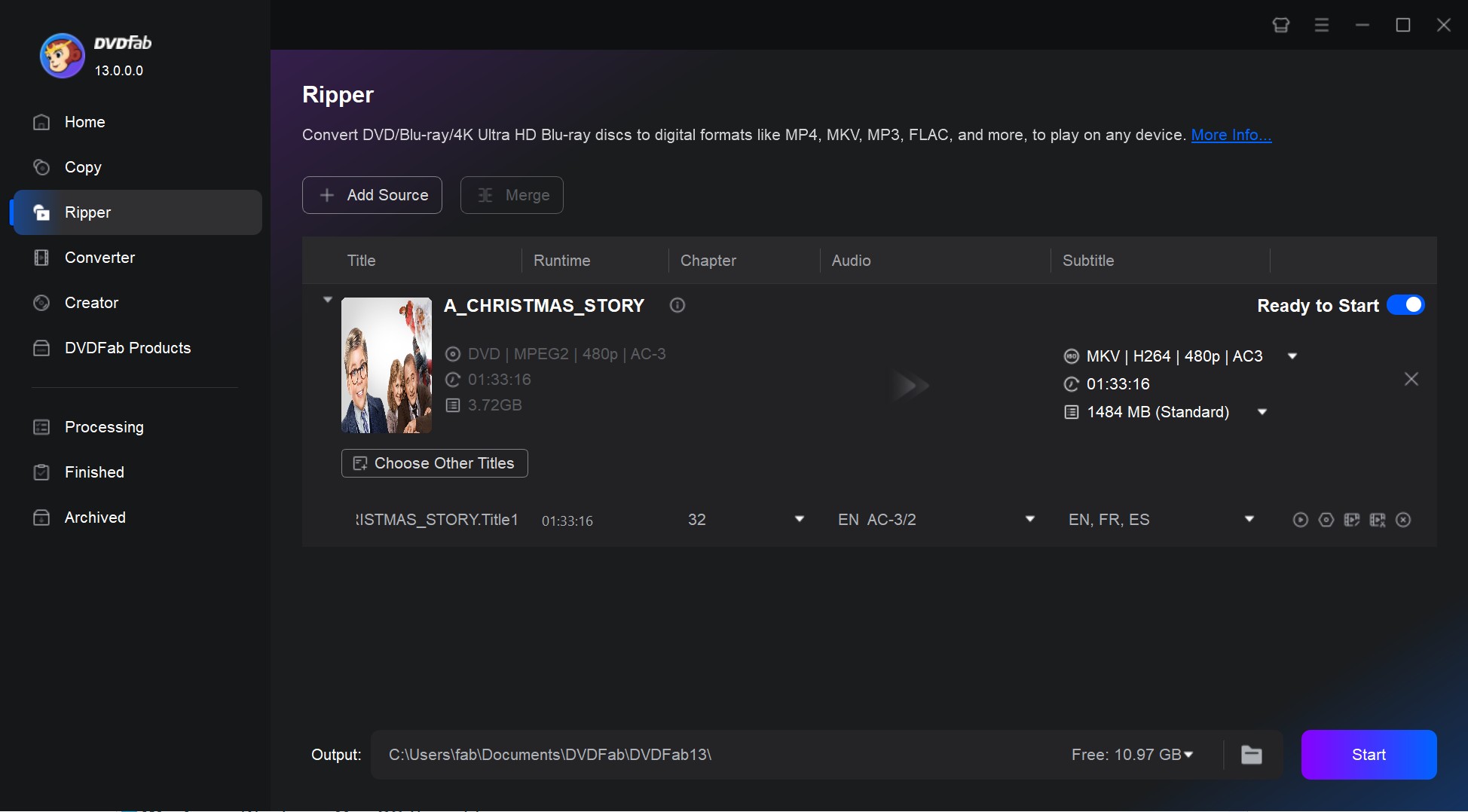Viewport: 1468px width, 812px height.
Task: Open the output folder browser
Action: tap(1251, 754)
